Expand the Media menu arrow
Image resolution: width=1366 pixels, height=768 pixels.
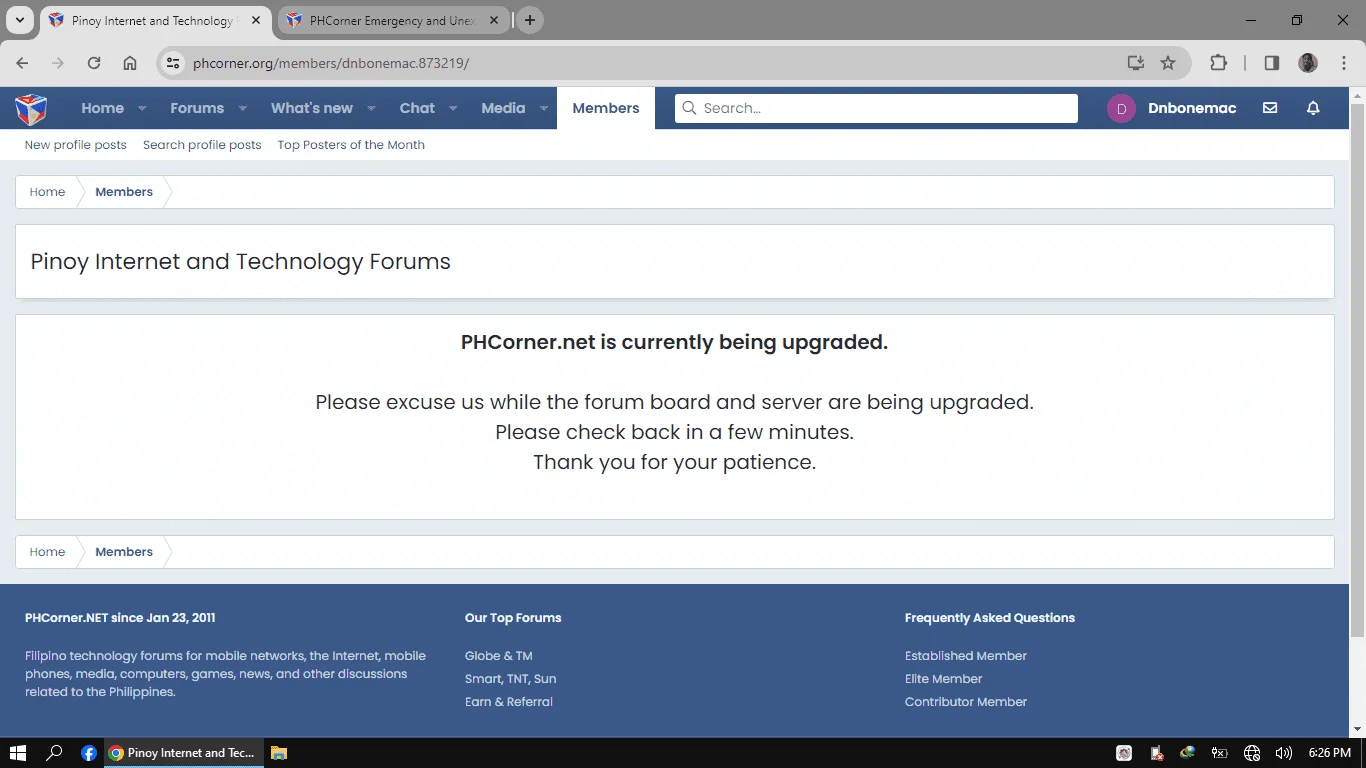tap(543, 108)
